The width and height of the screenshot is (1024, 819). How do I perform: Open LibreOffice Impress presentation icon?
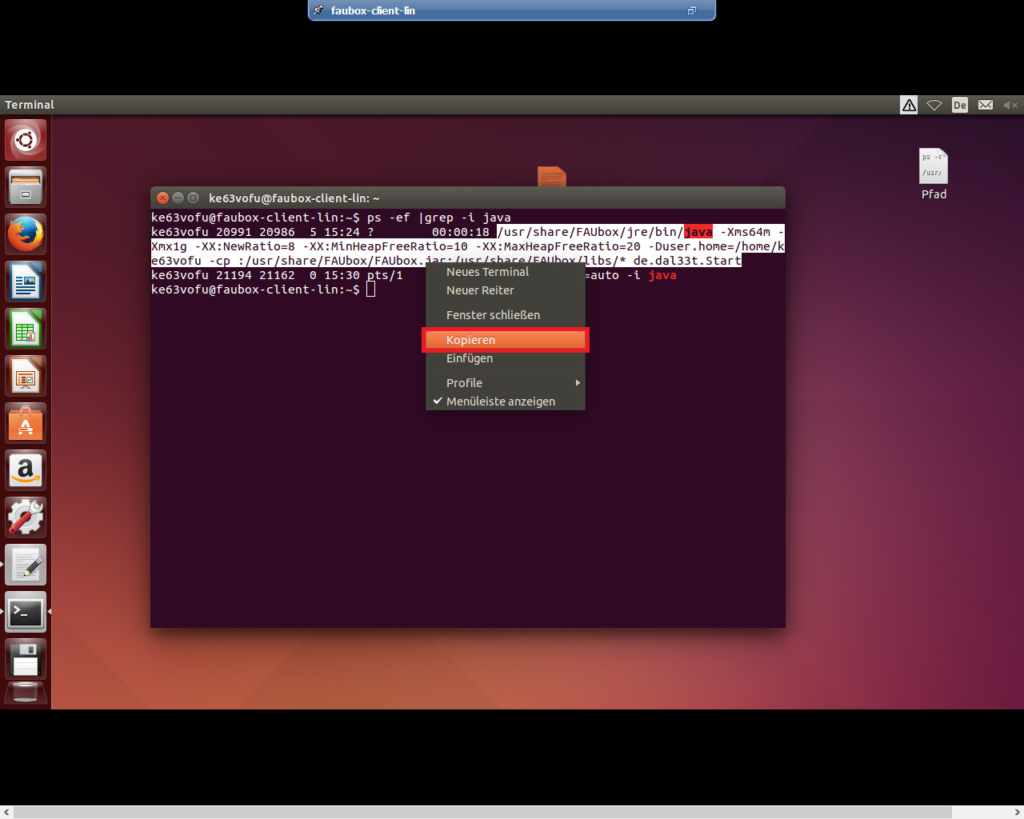[x=25, y=376]
